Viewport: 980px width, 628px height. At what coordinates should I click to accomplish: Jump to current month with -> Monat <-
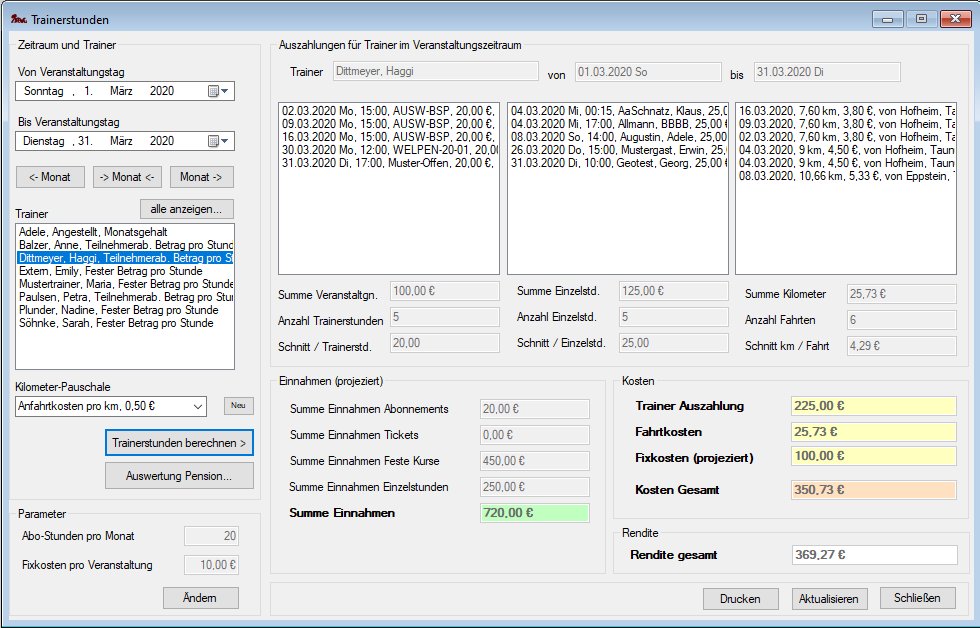click(x=127, y=177)
